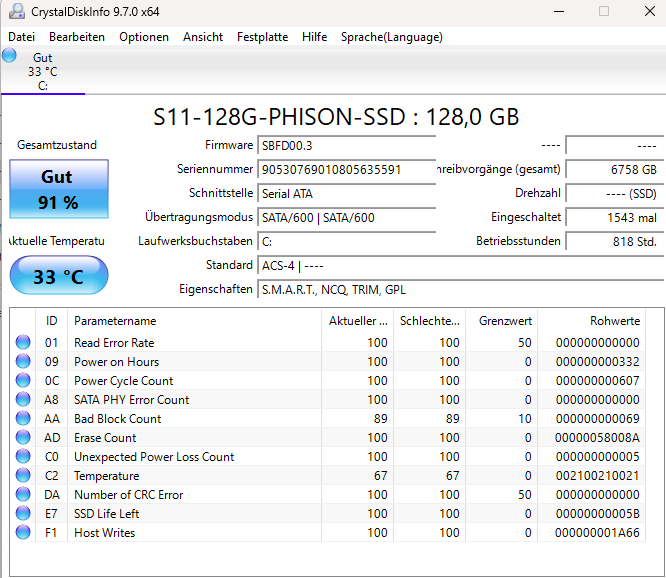
Task: Open the Optionen menu
Action: [144, 37]
